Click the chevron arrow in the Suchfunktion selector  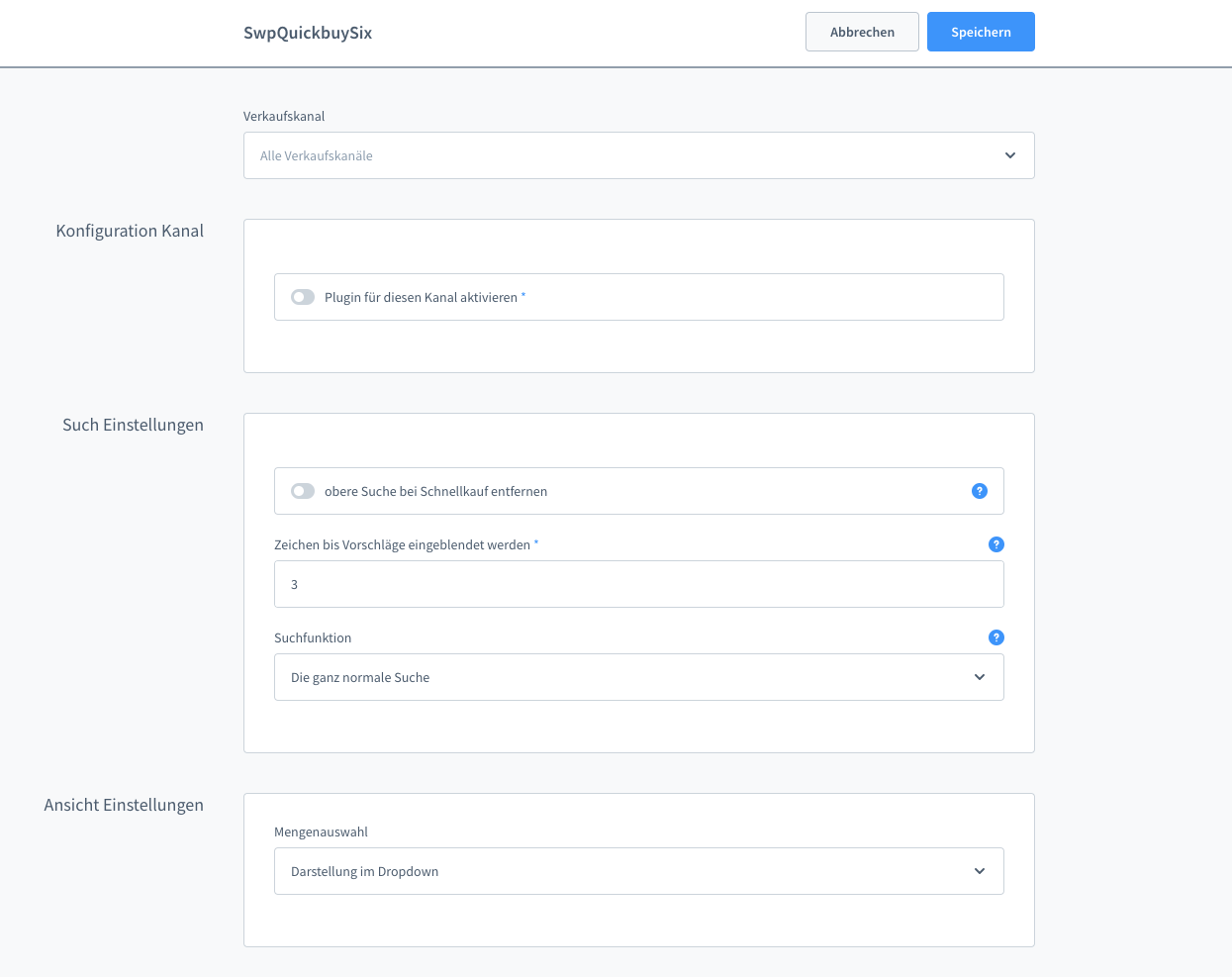(979, 677)
